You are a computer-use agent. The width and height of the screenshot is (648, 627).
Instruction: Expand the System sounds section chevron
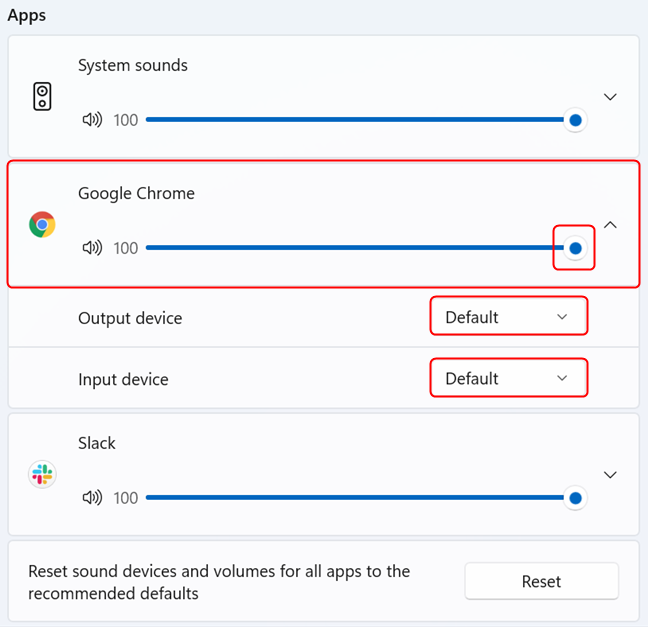[610, 97]
